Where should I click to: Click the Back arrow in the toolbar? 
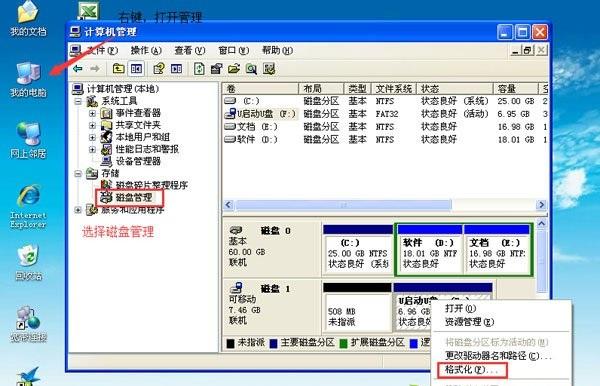tap(78, 69)
